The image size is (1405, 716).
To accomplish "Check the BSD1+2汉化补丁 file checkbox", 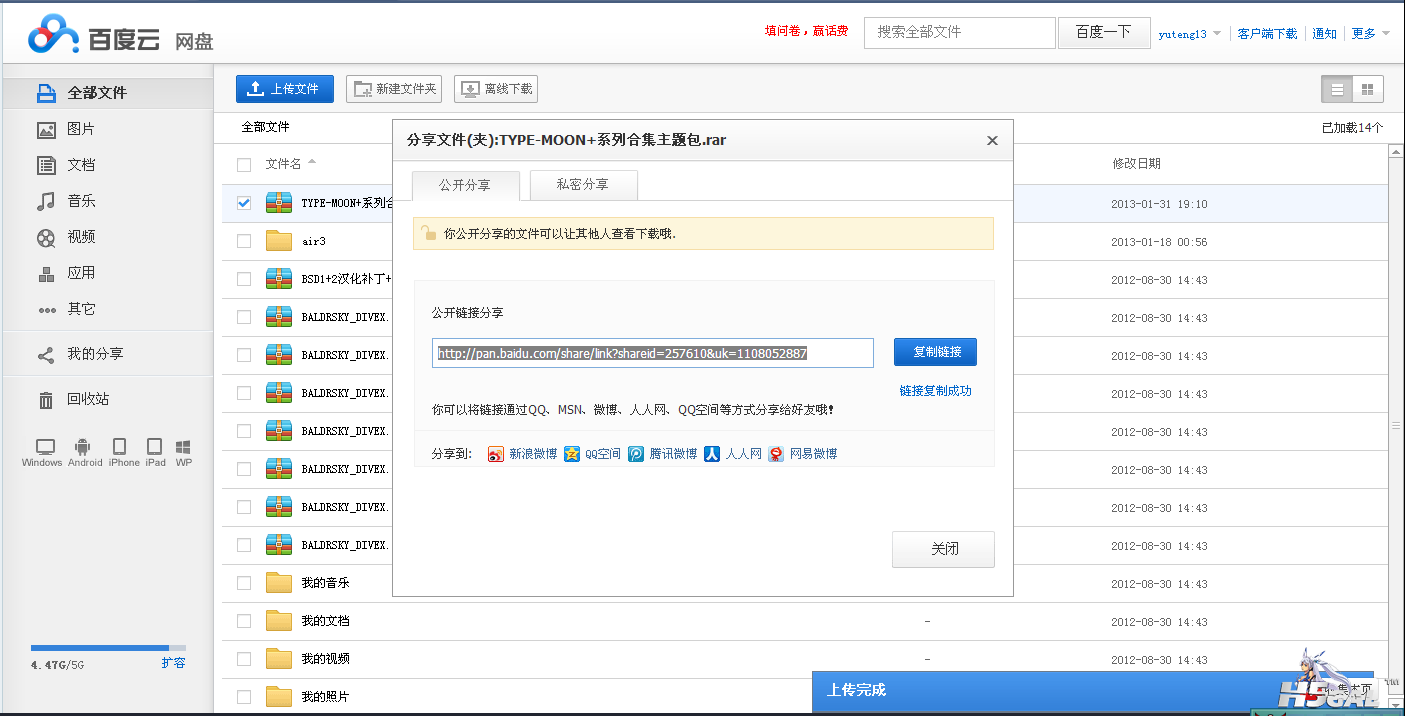I will click(244, 279).
